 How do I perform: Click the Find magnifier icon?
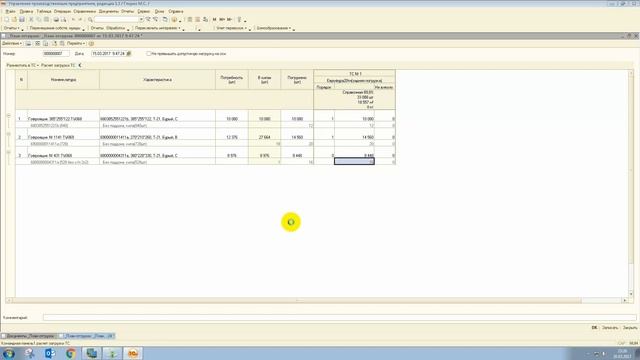pos(90,20)
